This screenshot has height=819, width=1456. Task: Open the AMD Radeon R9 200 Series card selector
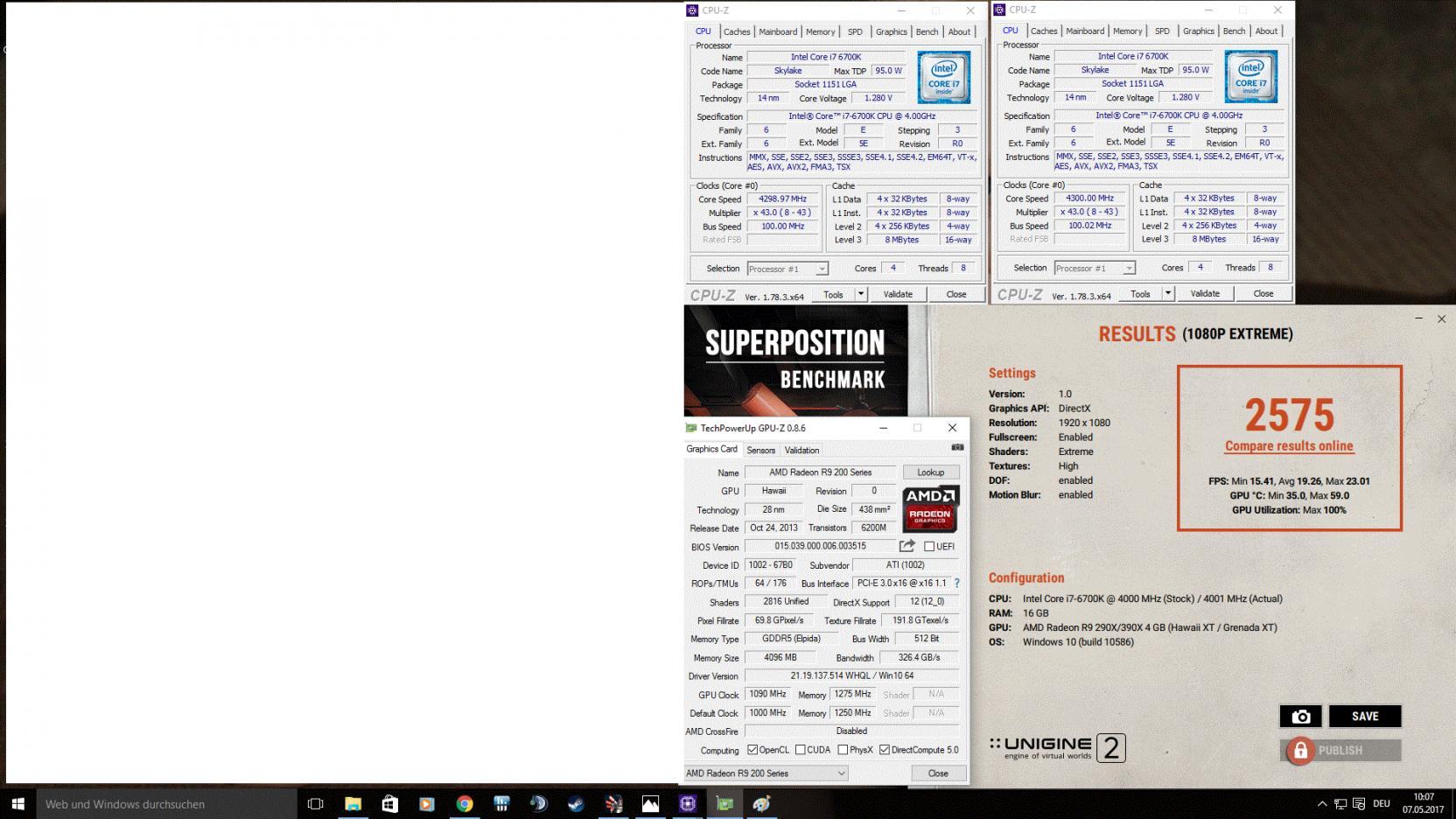pyautogui.click(x=766, y=773)
